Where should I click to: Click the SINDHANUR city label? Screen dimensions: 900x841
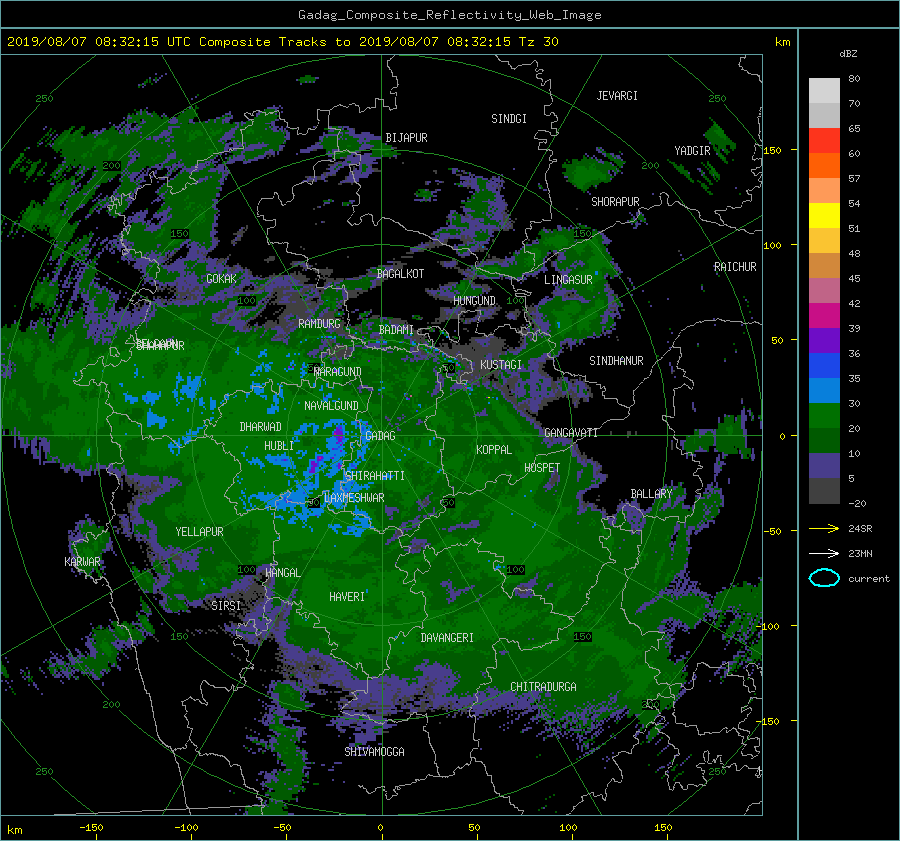tap(616, 361)
